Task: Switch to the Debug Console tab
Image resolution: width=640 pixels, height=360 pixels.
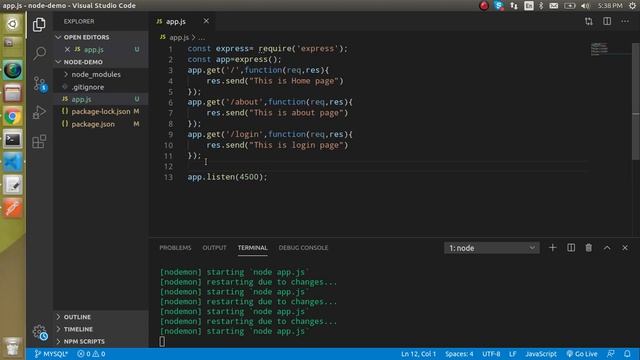Action: point(303,248)
